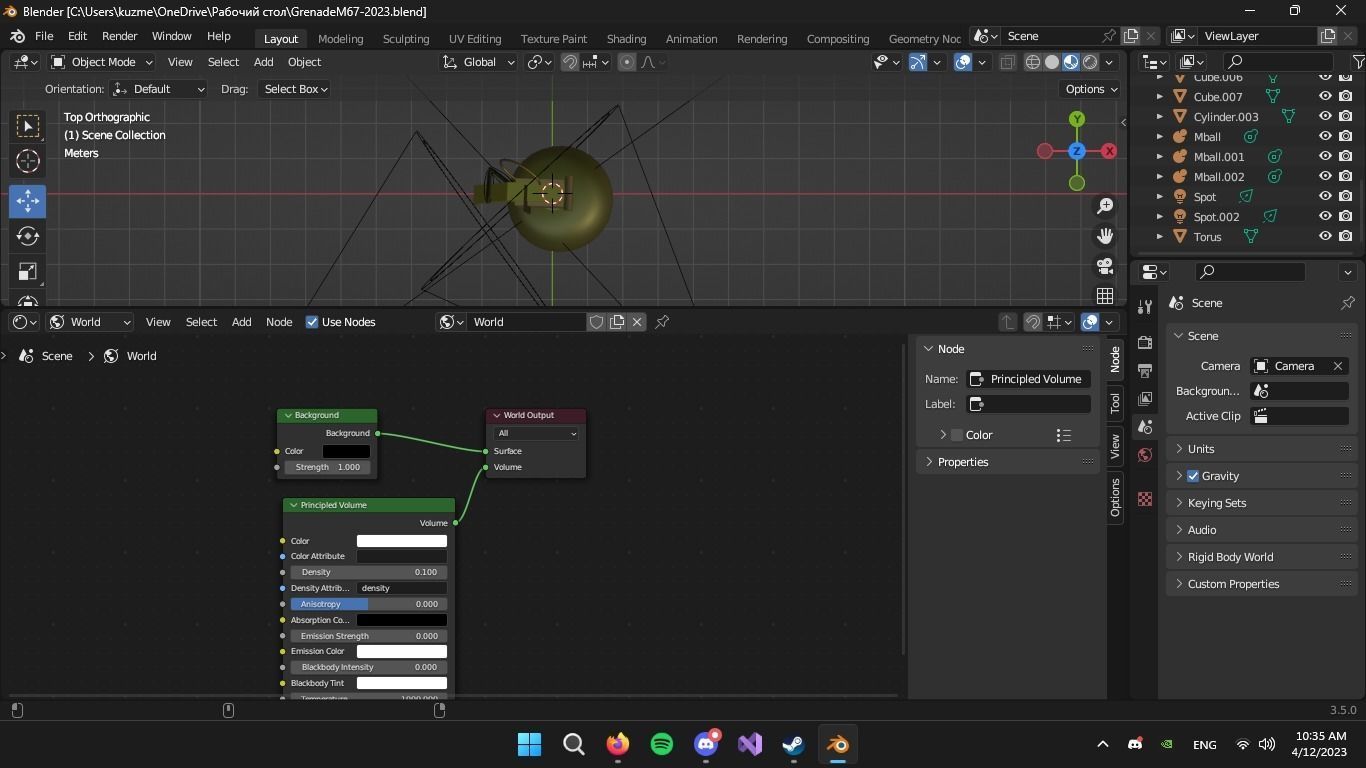The height and width of the screenshot is (768, 1366).
Task: Disable rendering for the Spot light
Action: (x=1346, y=197)
